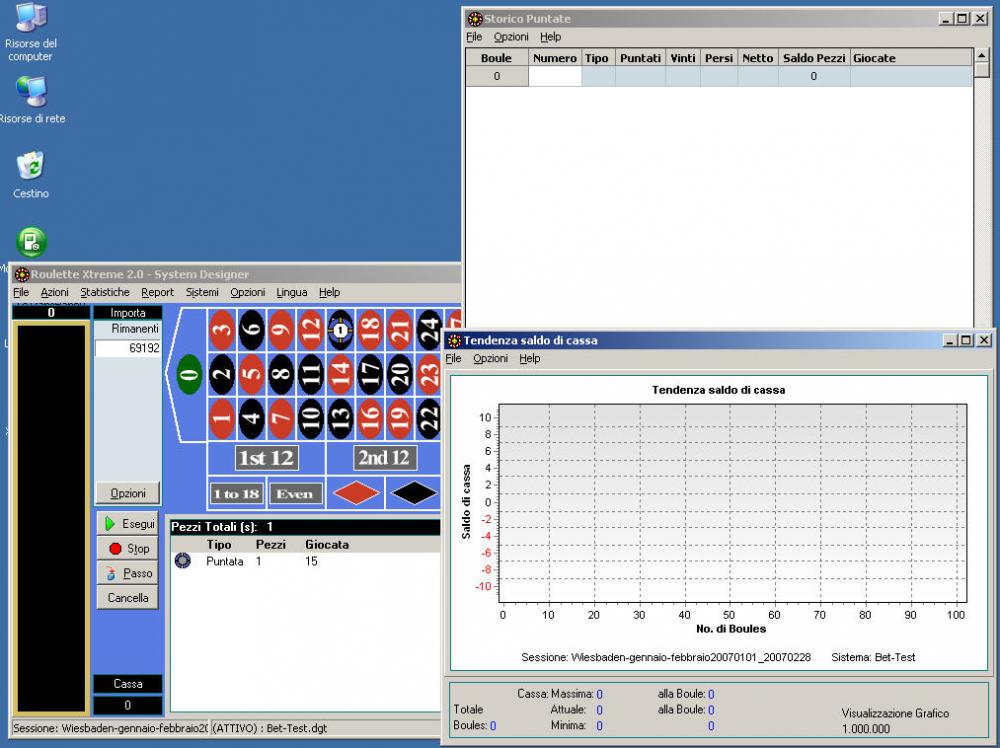
Task: Open Opzioni menu in Storico Puntate window
Action: coord(511,37)
